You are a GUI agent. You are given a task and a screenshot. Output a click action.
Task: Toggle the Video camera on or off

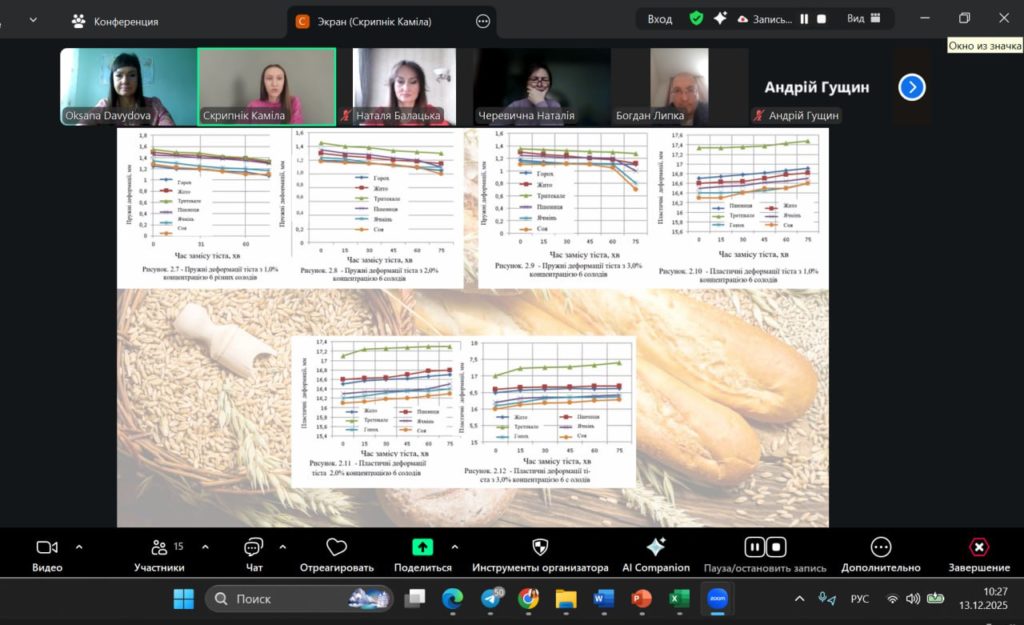(47, 548)
